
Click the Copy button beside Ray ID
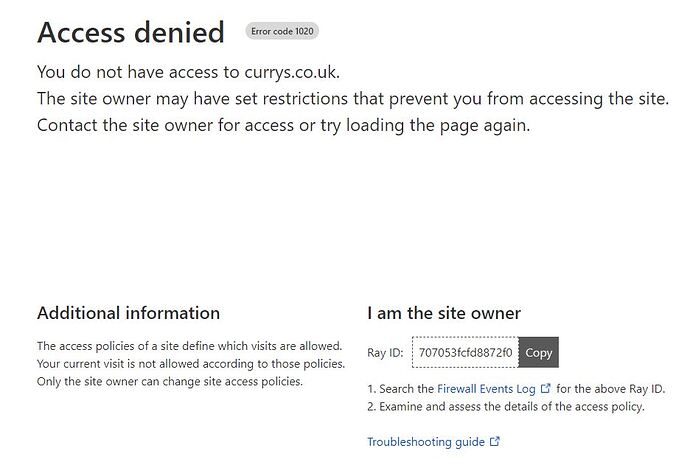(x=538, y=352)
